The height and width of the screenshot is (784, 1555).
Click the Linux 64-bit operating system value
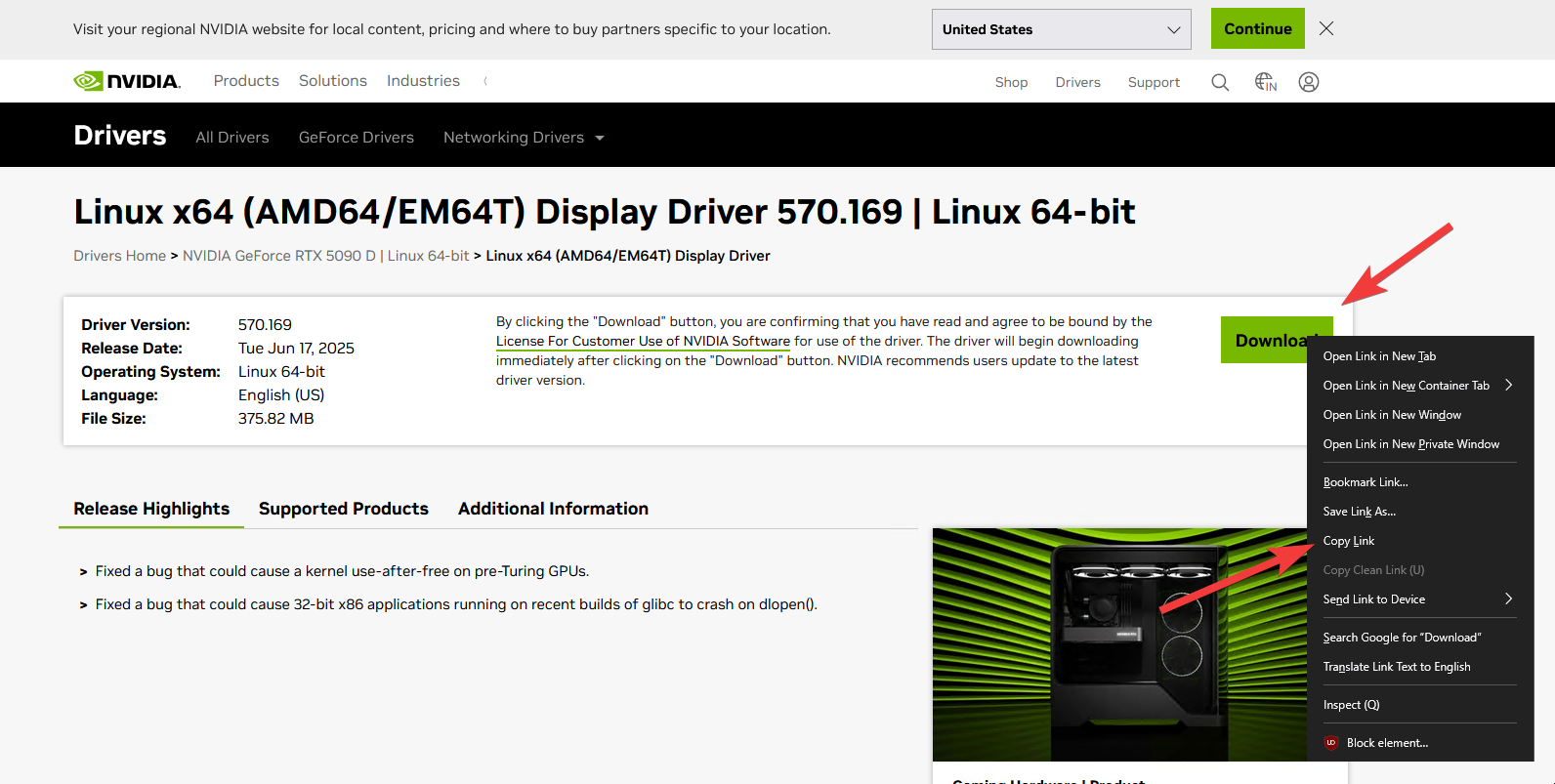tap(281, 372)
